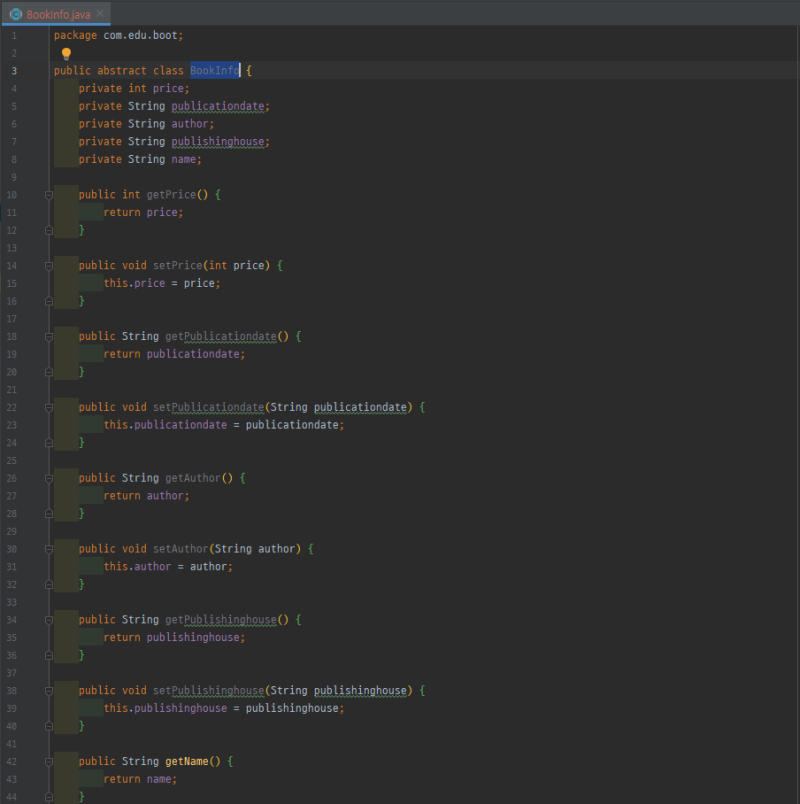
Task: Click 'this.price = price;' on line 15
Action: pos(162,283)
